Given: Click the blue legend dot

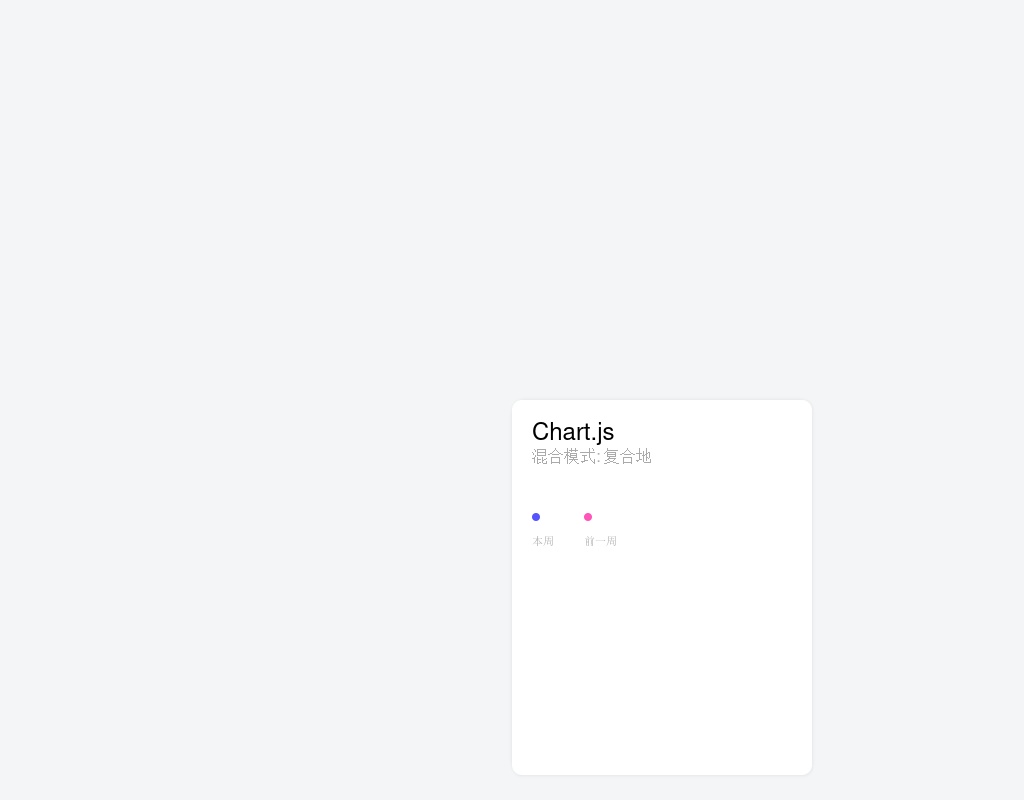Looking at the screenshot, I should [x=536, y=517].
